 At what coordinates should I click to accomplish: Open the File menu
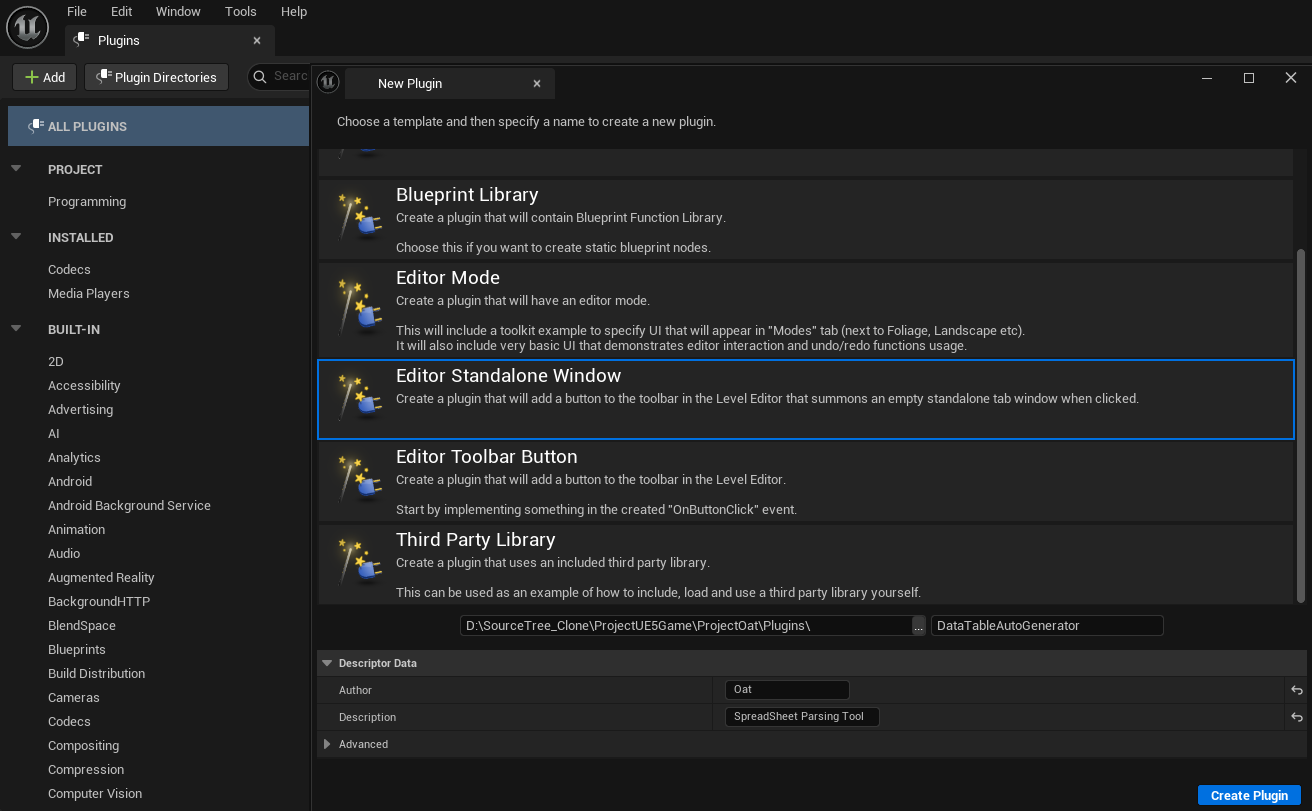click(77, 11)
